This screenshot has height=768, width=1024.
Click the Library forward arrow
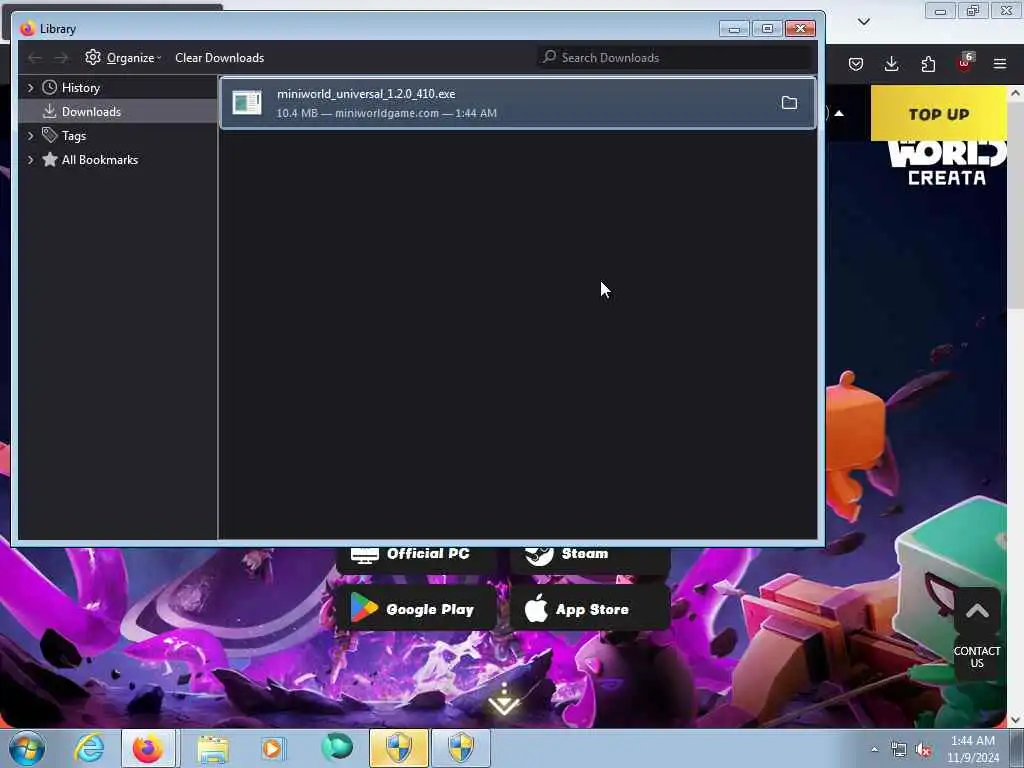pyautogui.click(x=61, y=58)
